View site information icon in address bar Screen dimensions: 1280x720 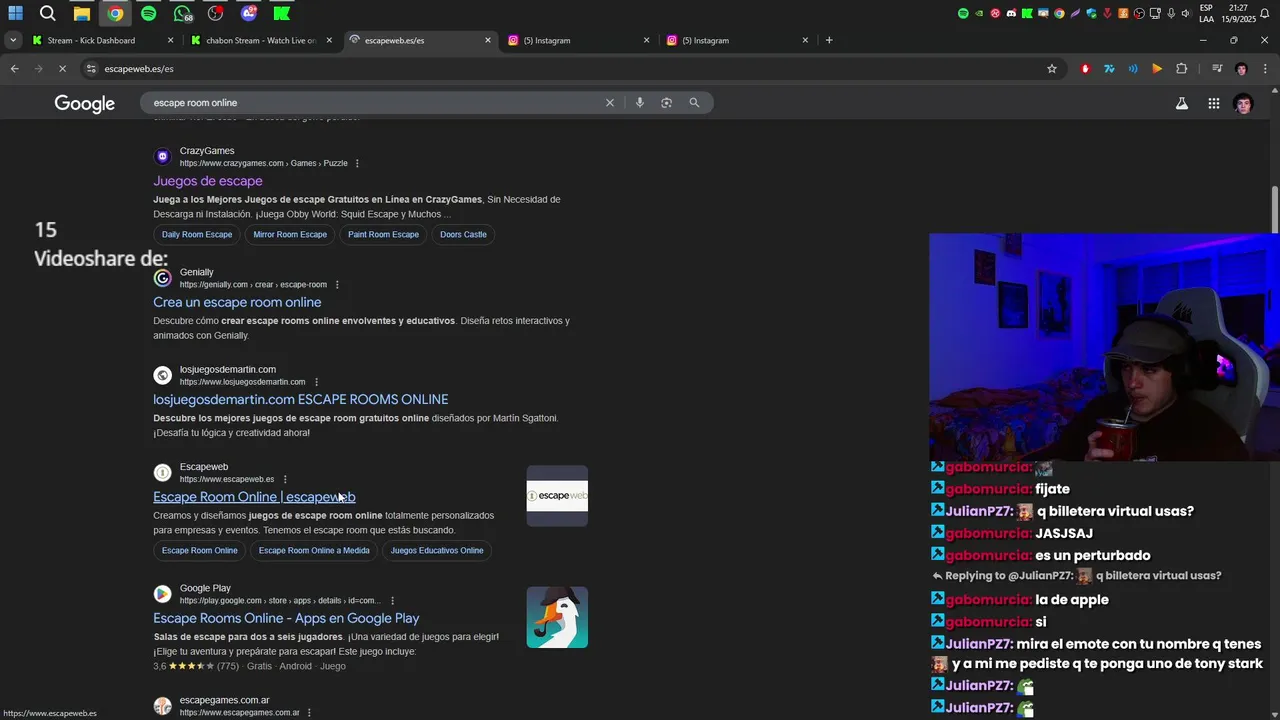coord(91,69)
